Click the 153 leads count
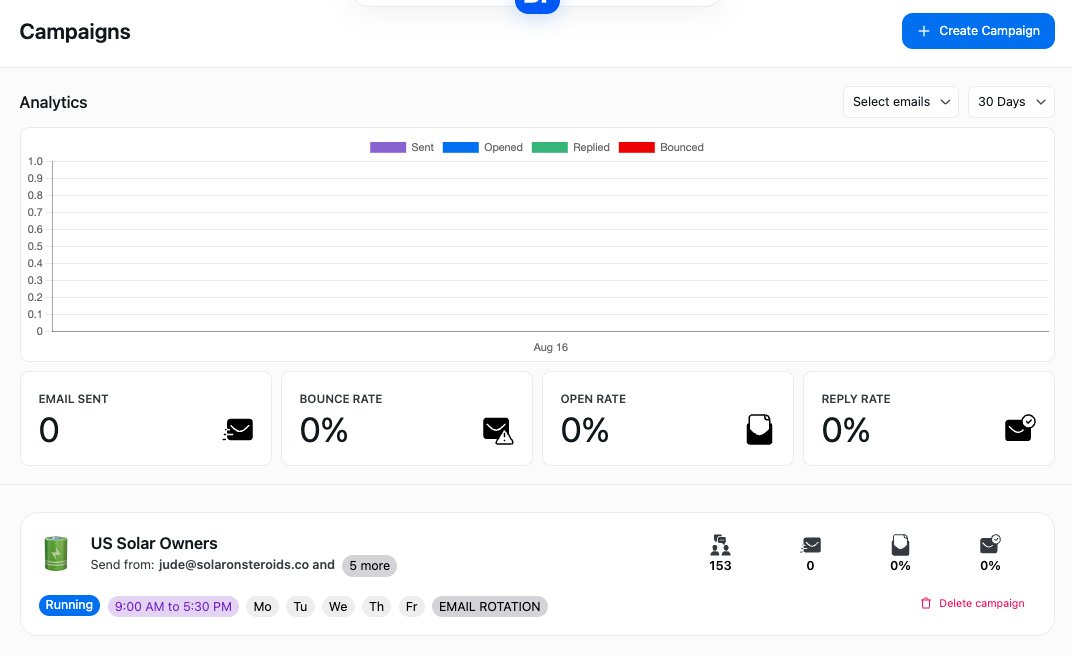This screenshot has width=1072, height=656. pyautogui.click(x=720, y=566)
